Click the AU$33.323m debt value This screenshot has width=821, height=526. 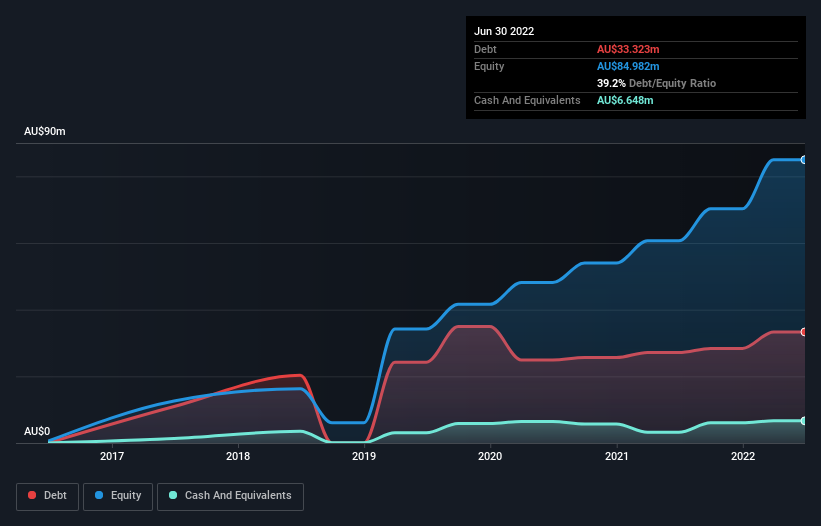[628, 49]
